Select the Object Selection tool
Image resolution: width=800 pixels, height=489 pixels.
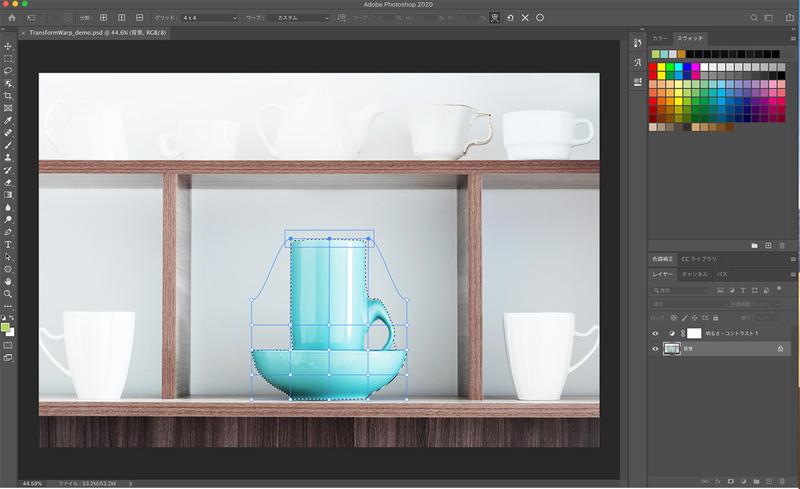(x=8, y=83)
